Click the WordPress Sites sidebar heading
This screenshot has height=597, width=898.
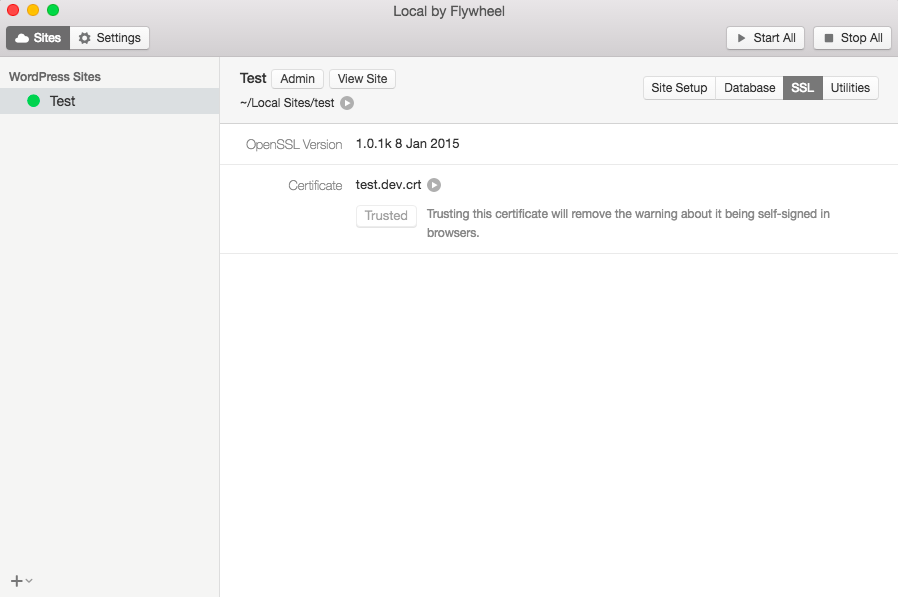point(55,77)
